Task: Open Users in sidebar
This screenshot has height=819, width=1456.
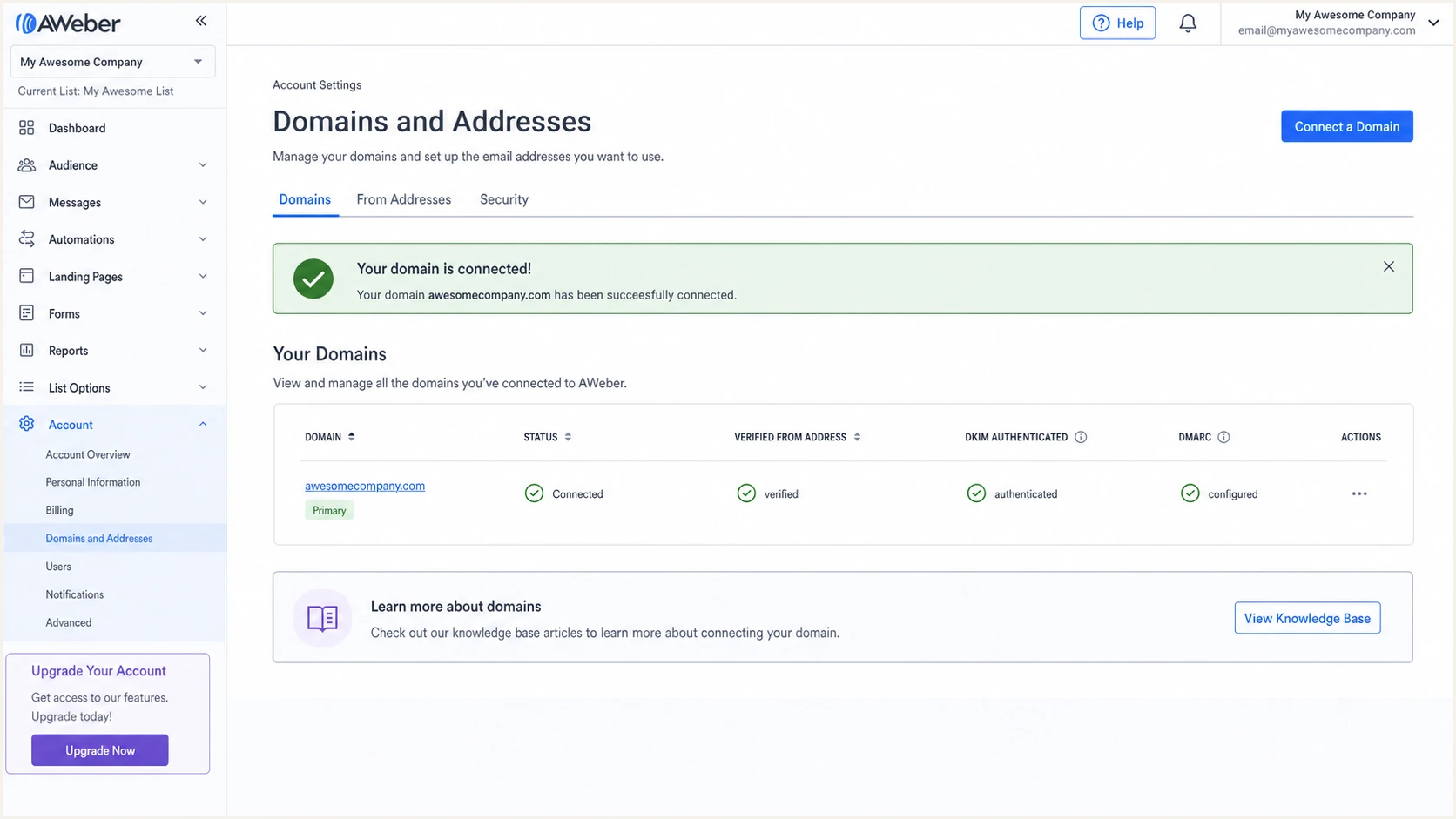Action: 58,567
